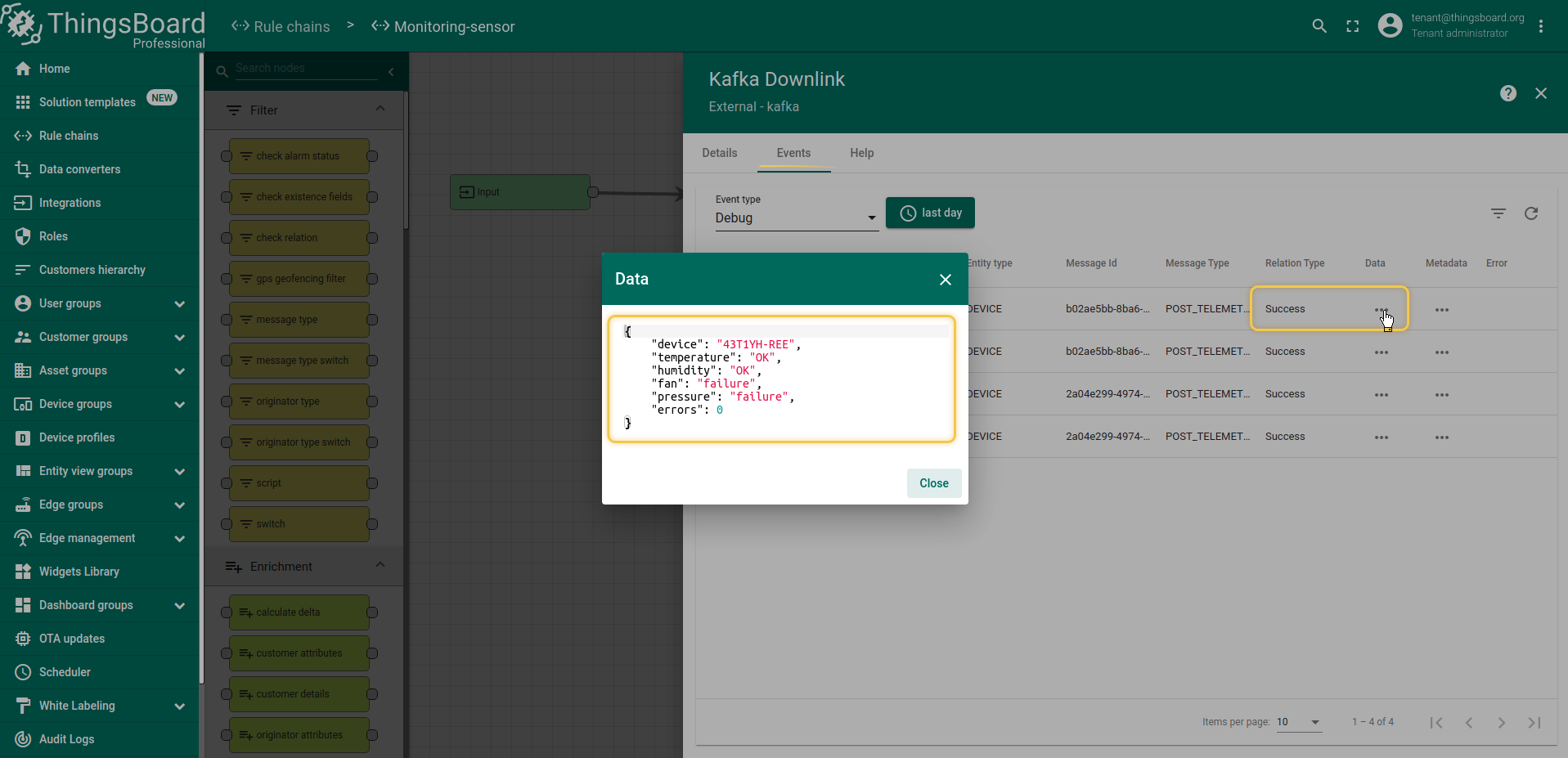Click the search magnifier icon in header

coord(1319,26)
